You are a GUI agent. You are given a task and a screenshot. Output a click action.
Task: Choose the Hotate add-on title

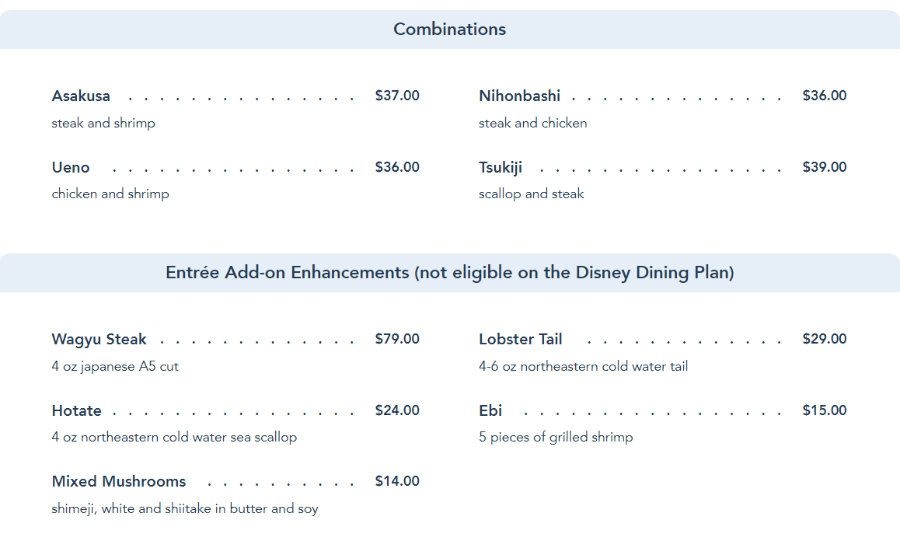(x=77, y=411)
